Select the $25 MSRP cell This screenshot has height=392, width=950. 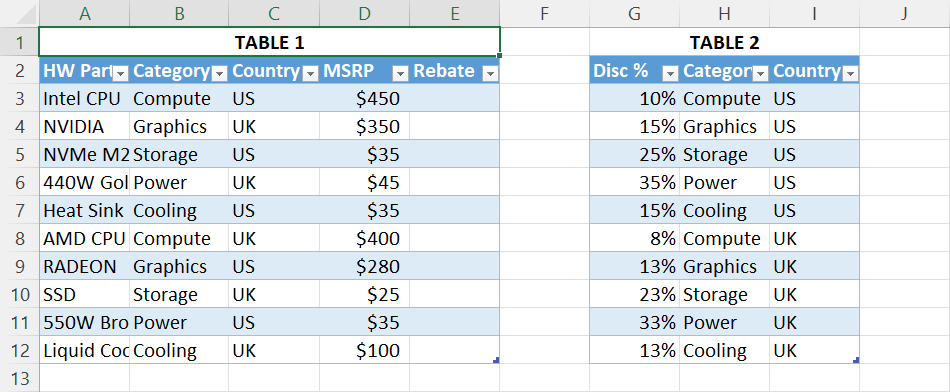pos(364,294)
